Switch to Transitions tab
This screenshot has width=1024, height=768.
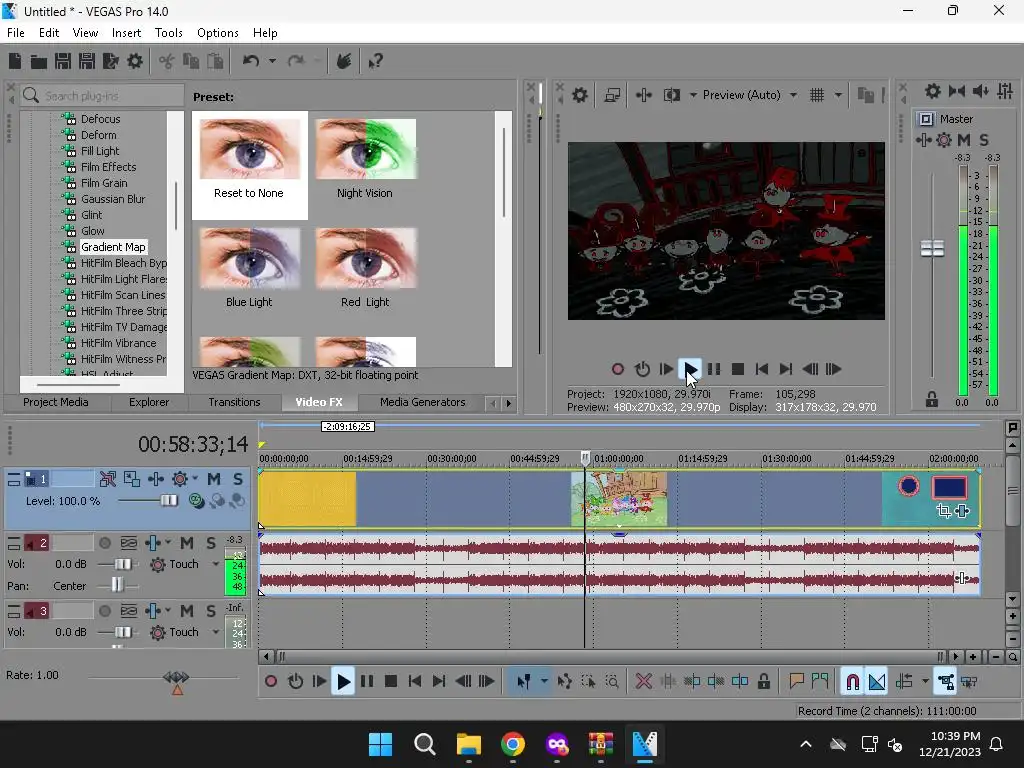(234, 402)
